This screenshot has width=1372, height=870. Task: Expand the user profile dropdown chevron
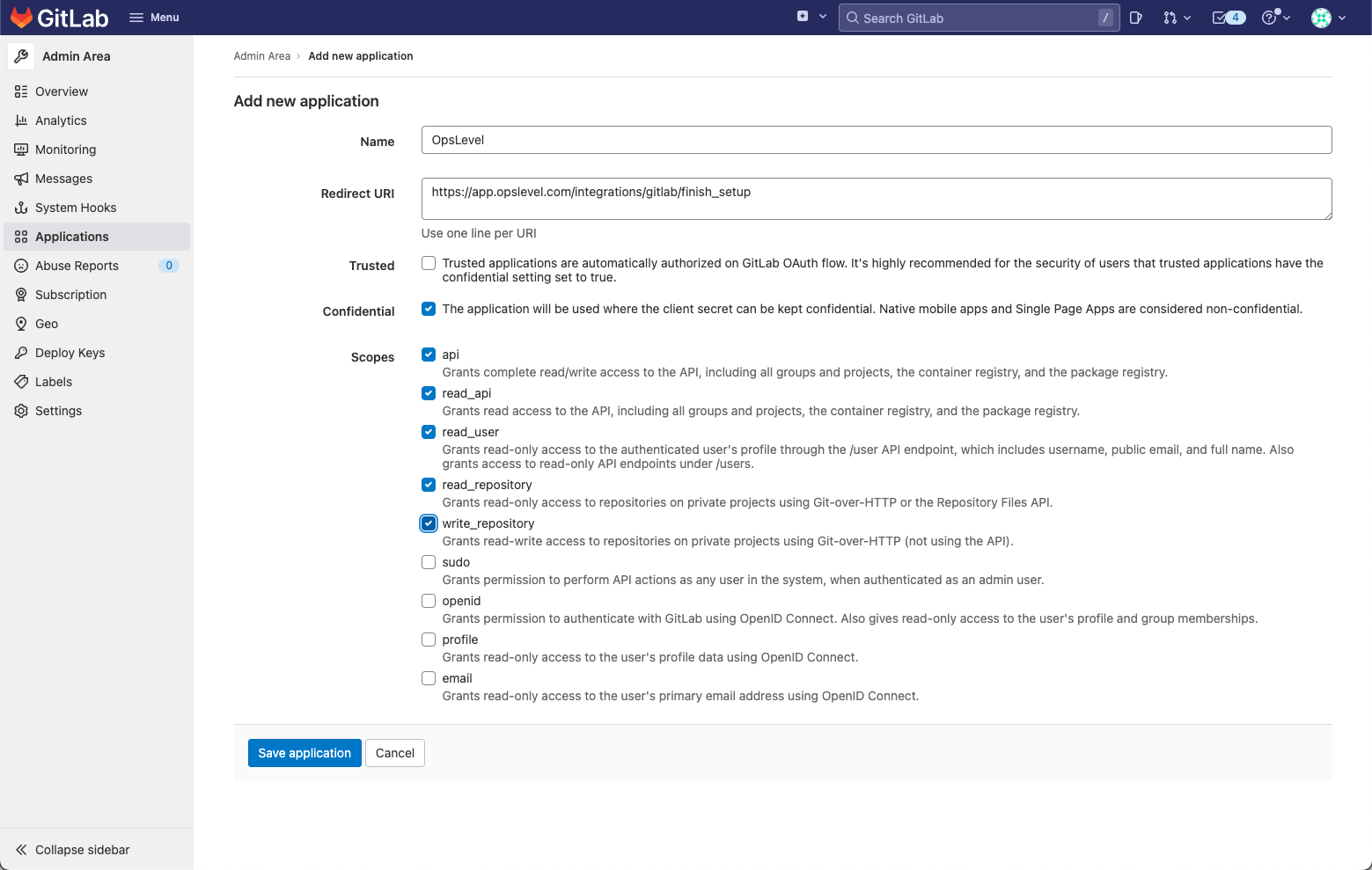1342,18
